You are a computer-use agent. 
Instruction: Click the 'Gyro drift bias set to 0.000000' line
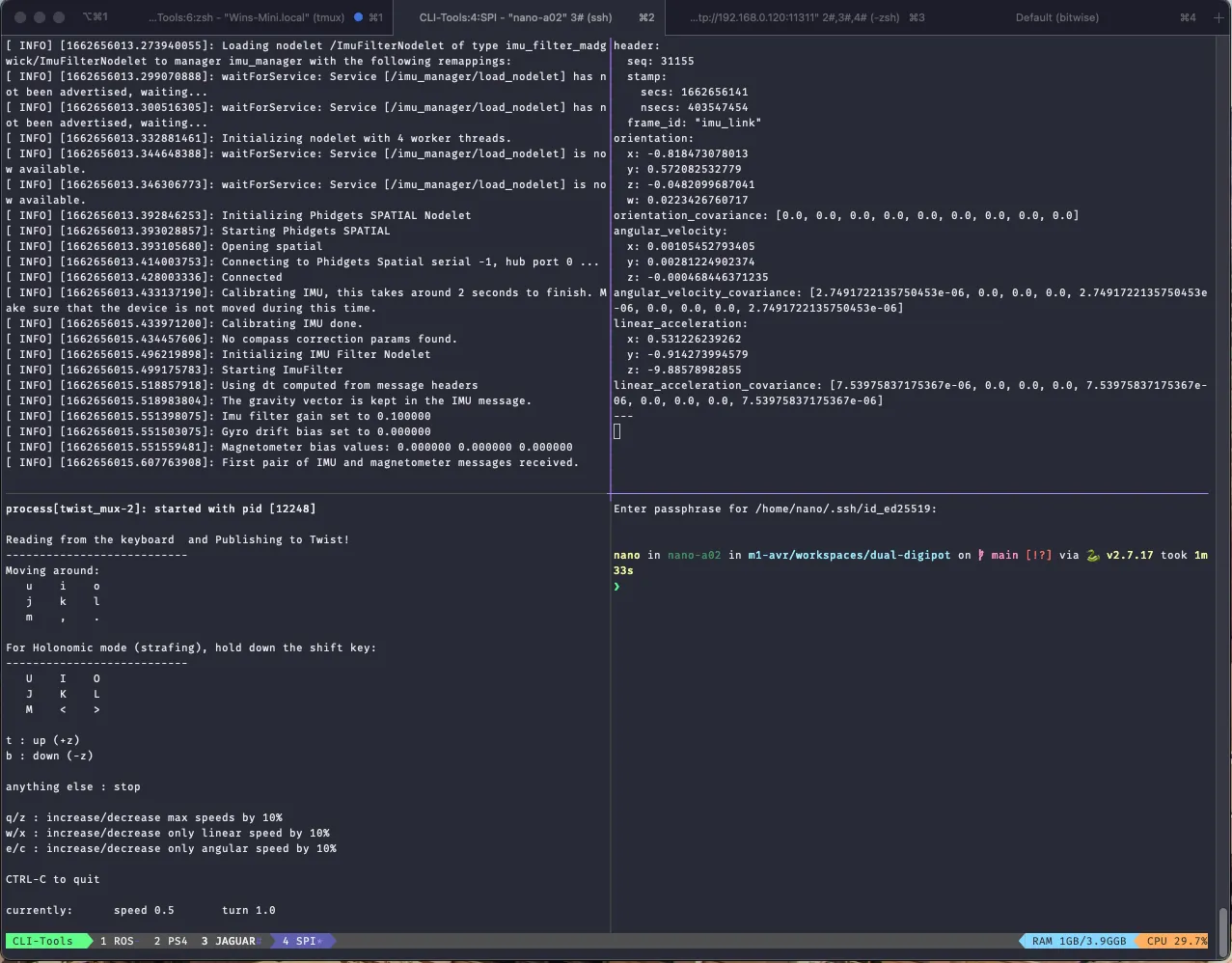(x=218, y=431)
